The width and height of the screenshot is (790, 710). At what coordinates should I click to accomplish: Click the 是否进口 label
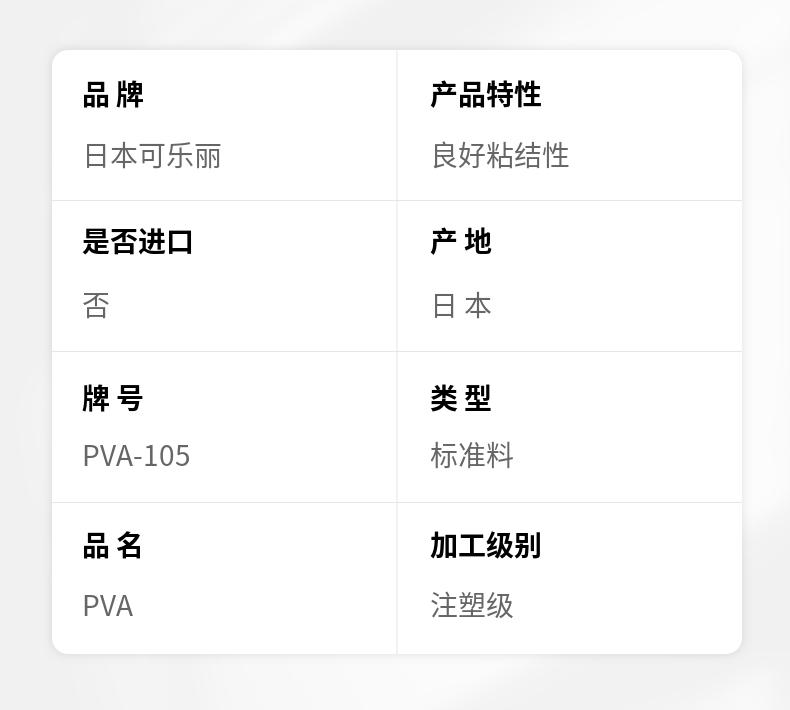pos(138,242)
